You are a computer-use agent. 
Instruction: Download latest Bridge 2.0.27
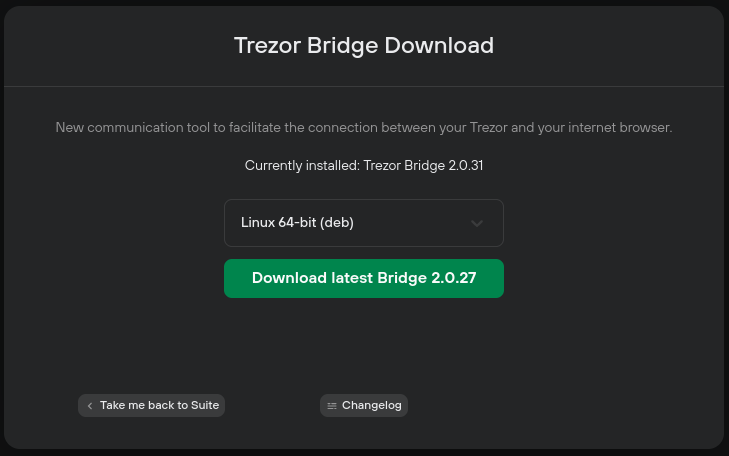[x=364, y=278]
